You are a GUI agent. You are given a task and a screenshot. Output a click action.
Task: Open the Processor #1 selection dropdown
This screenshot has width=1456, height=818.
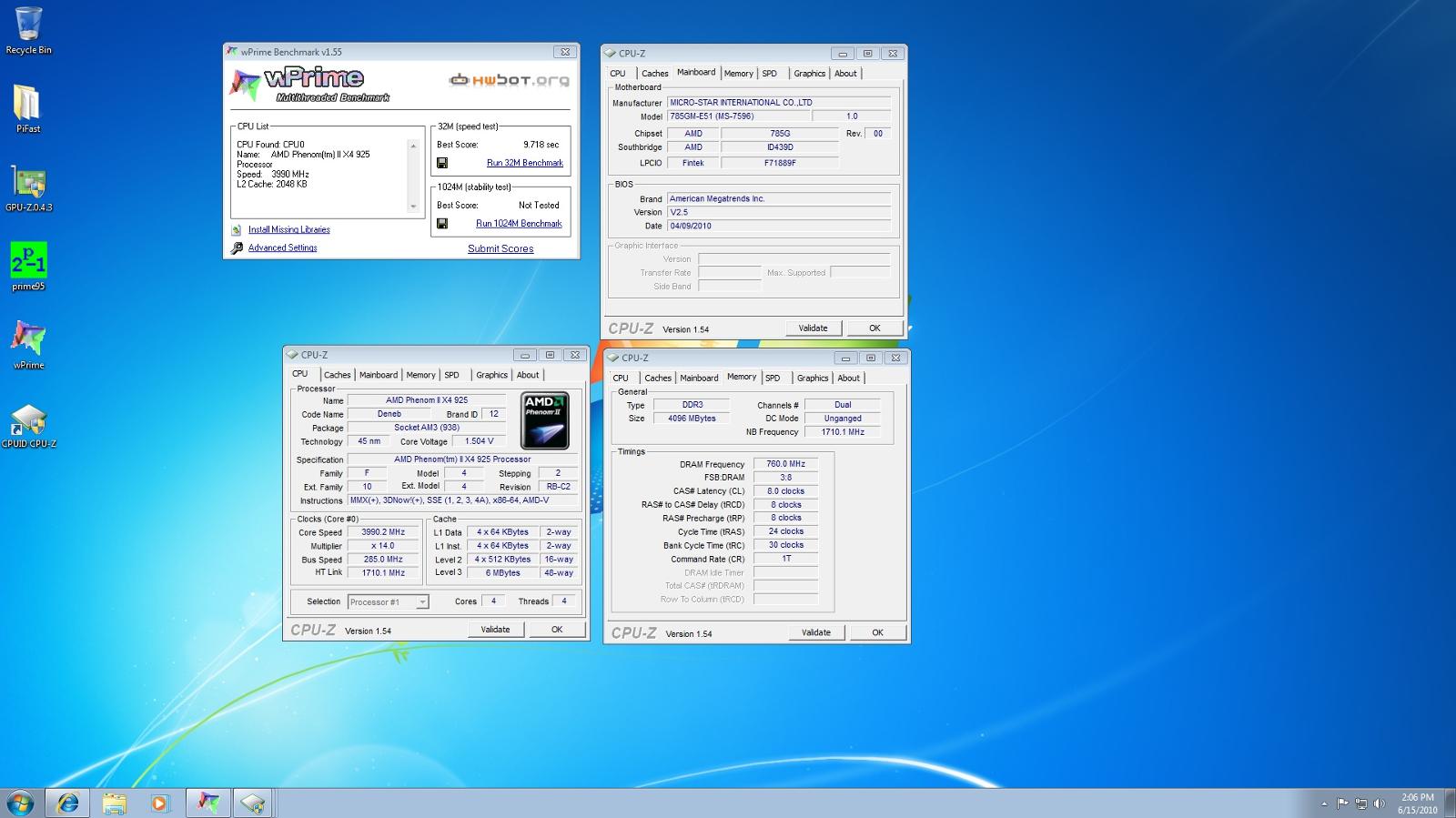click(x=388, y=601)
